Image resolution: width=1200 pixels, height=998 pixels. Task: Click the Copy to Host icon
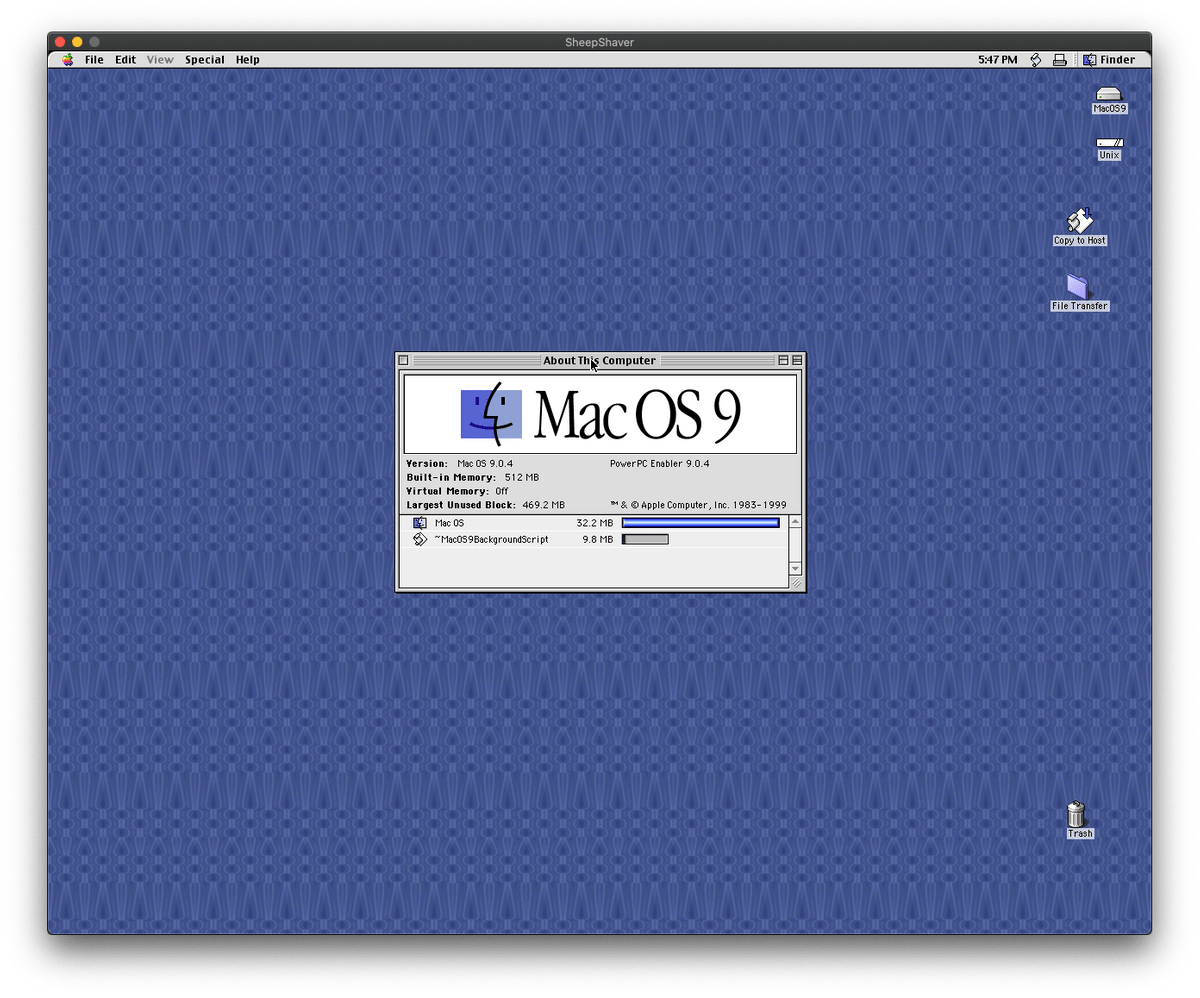coord(1079,220)
